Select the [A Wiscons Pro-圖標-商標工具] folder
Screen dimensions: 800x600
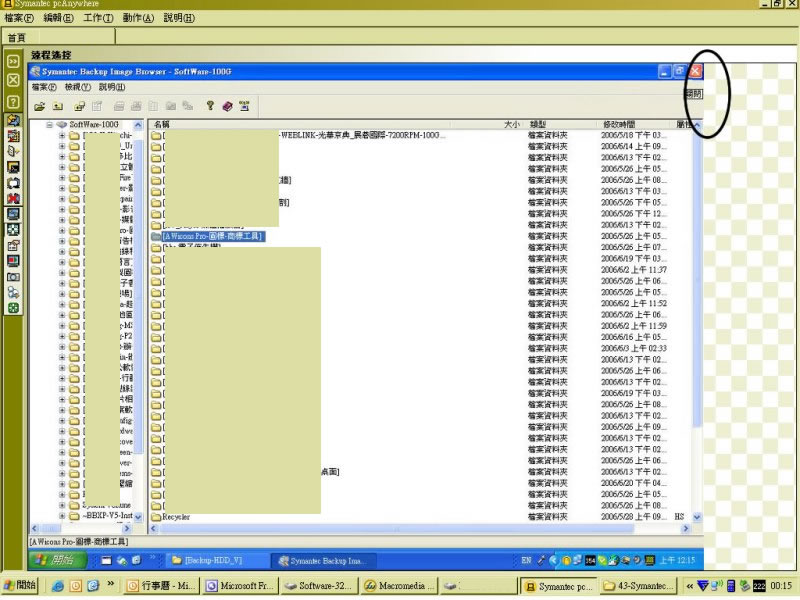click(x=208, y=236)
